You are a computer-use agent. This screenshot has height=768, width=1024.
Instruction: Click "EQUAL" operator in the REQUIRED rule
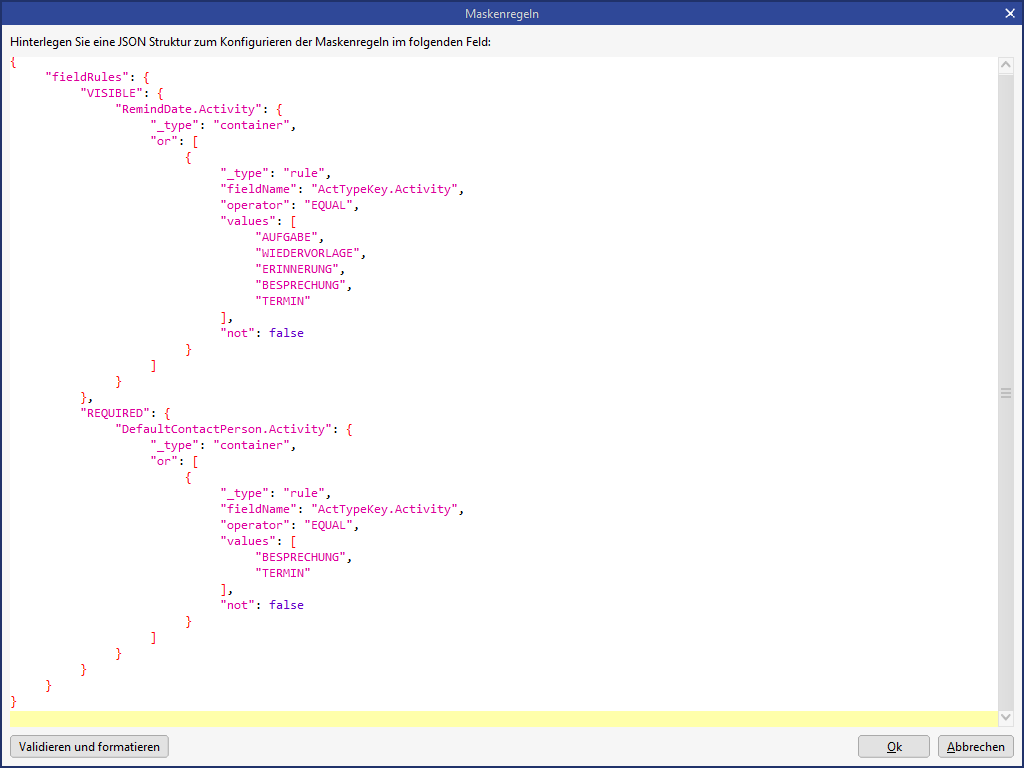(x=329, y=525)
